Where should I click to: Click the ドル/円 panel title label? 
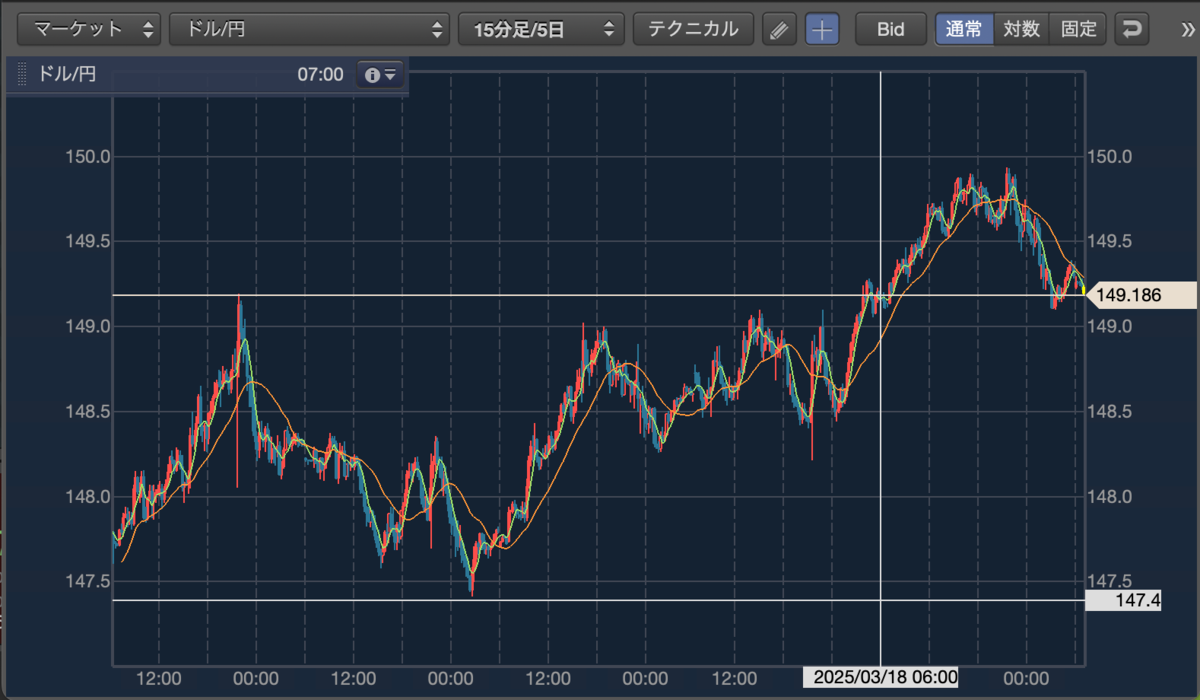66,74
